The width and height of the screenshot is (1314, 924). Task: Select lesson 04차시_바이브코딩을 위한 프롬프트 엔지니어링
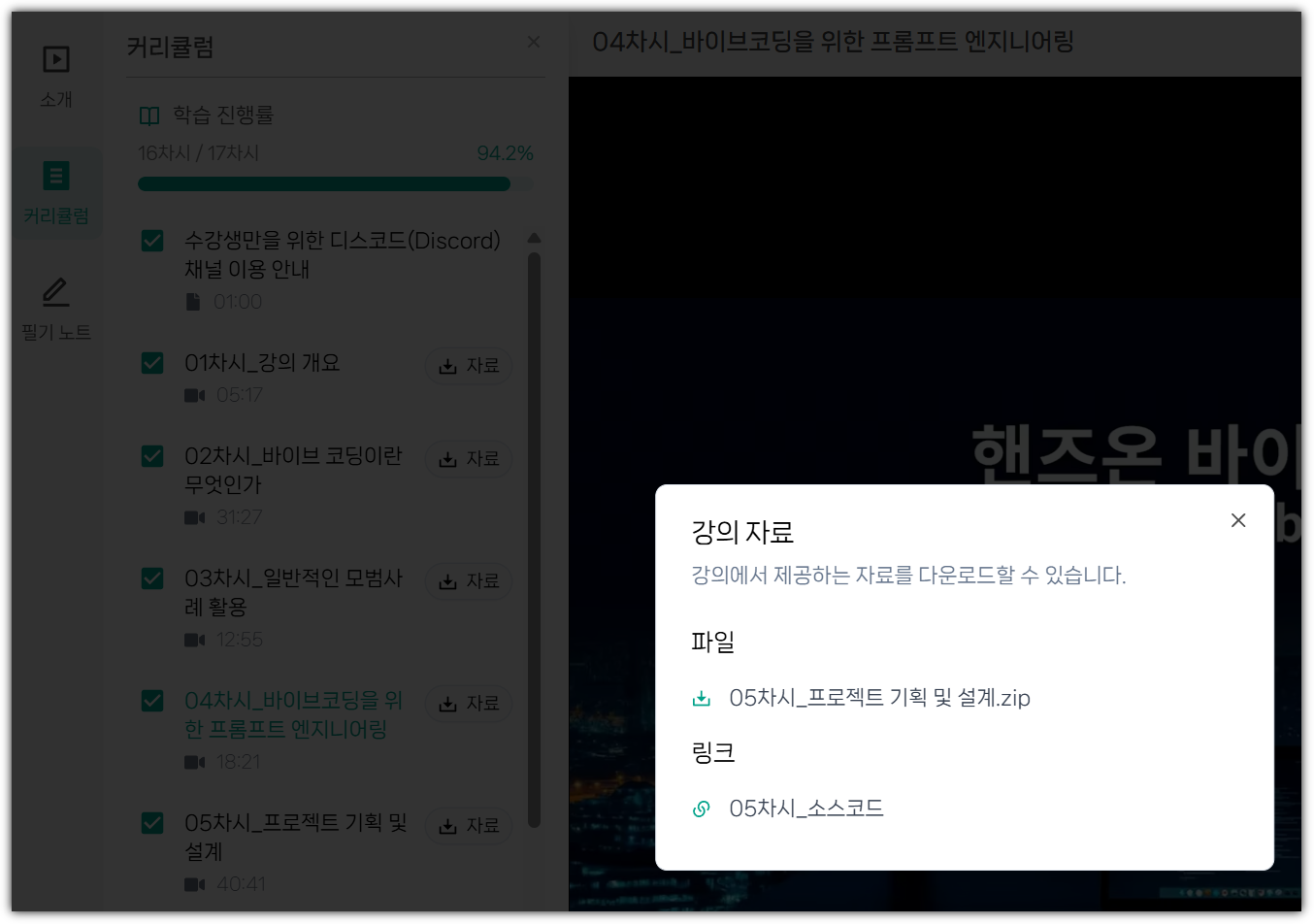click(293, 714)
